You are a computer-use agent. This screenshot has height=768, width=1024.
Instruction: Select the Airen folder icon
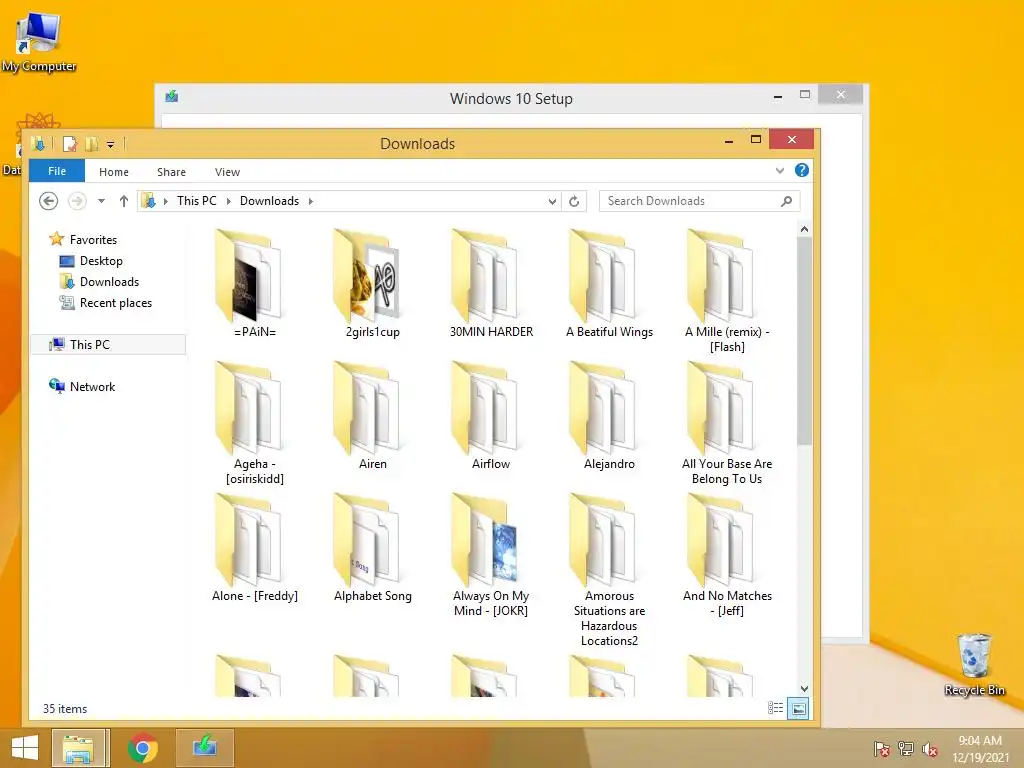coord(367,406)
